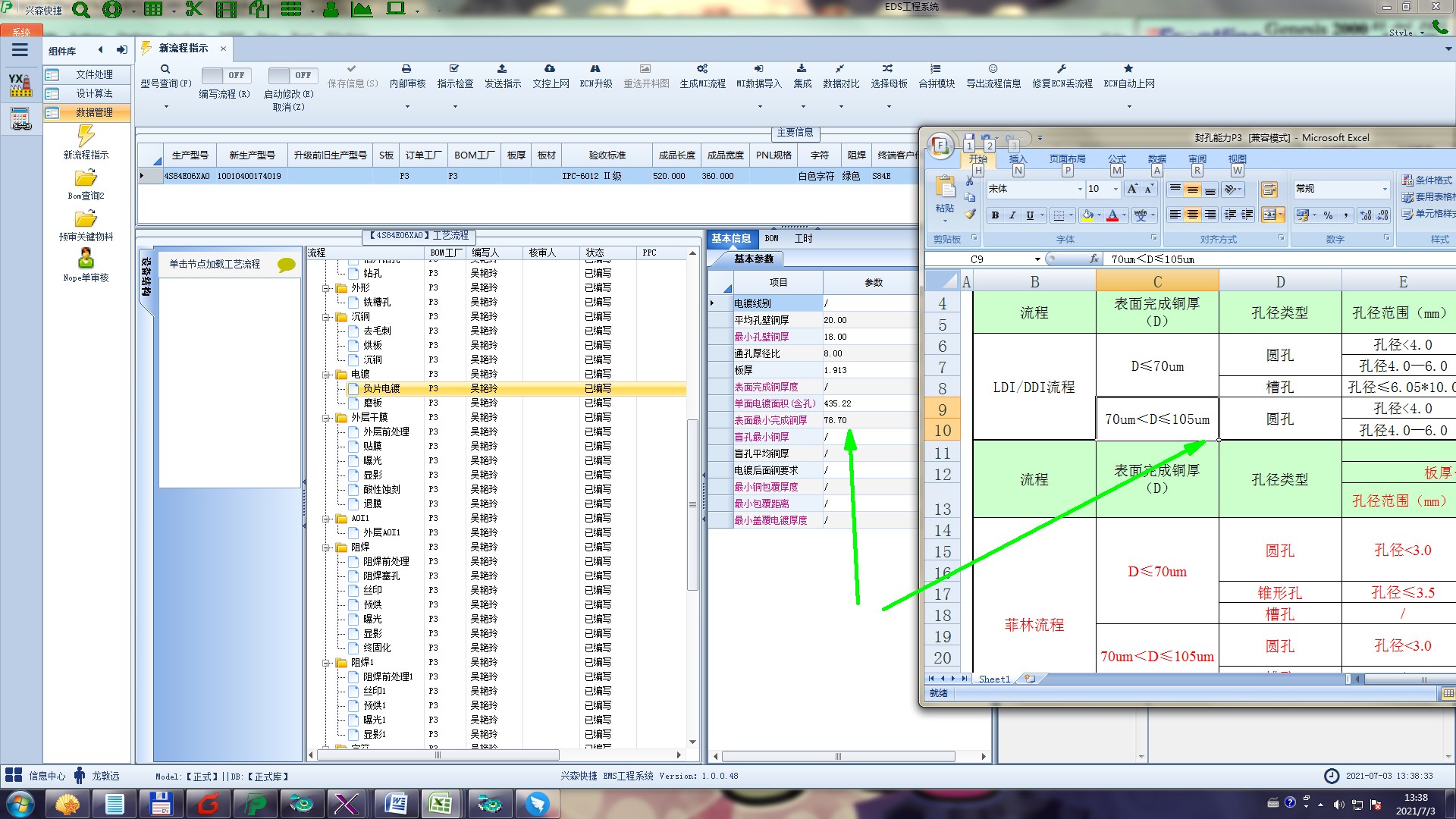Select the Sheet1 worksheet tab
Screen dimensions: 1456x819
coord(994,679)
